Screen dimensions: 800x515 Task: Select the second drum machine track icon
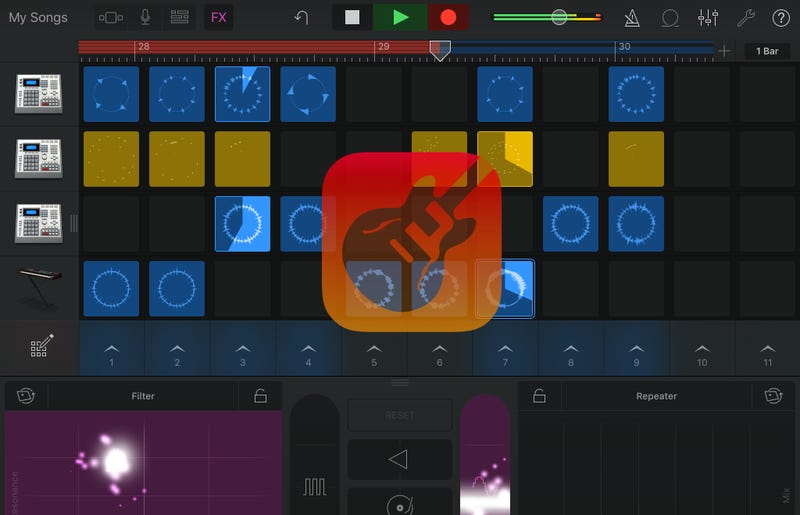(39, 159)
